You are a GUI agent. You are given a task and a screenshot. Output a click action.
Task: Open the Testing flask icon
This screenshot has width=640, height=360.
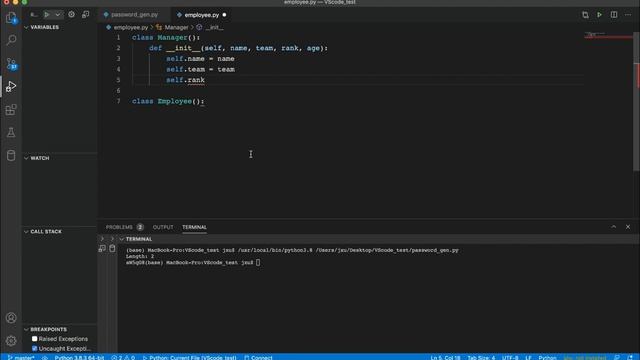(x=11, y=132)
